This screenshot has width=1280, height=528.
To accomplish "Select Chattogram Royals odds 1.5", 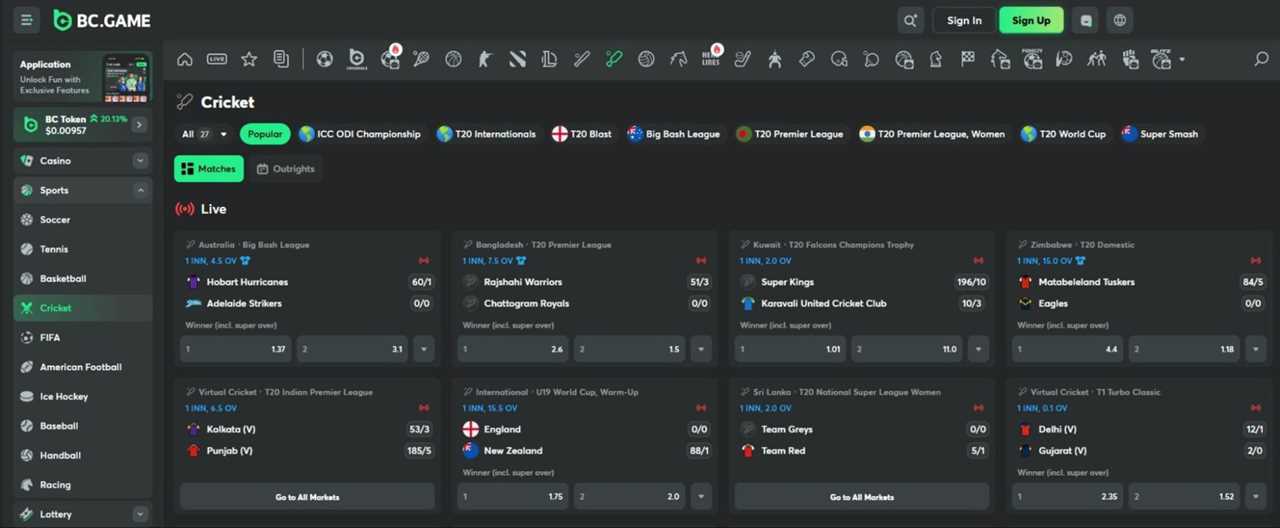I will [x=630, y=349].
